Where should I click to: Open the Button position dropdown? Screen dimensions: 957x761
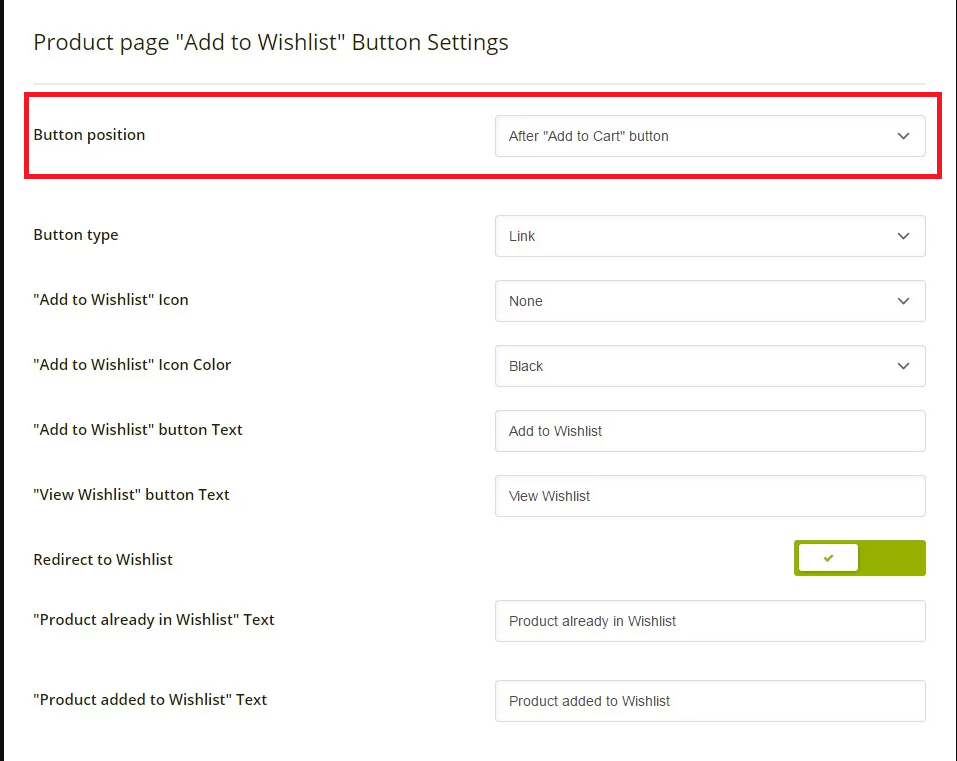pos(710,136)
